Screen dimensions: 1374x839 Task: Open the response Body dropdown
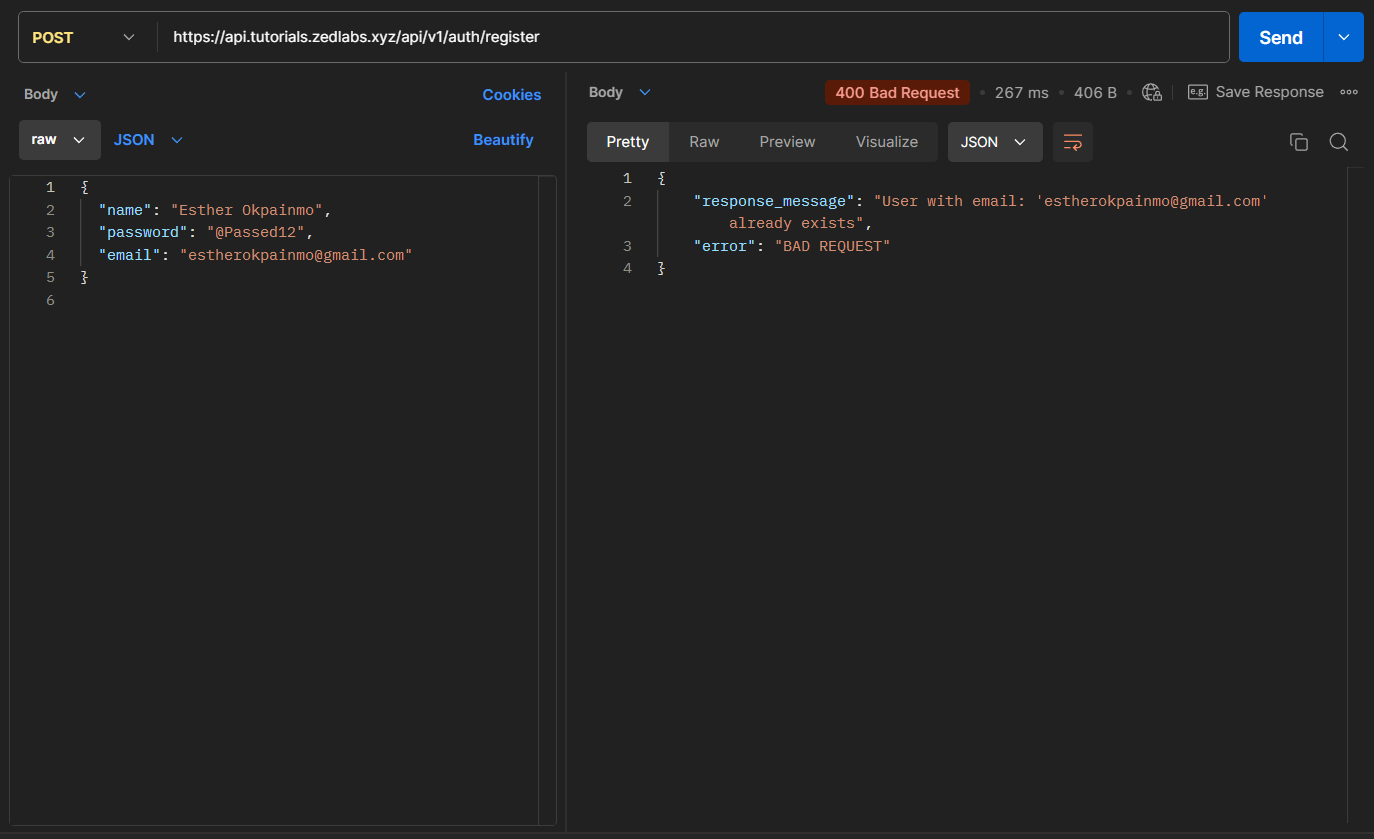[620, 92]
